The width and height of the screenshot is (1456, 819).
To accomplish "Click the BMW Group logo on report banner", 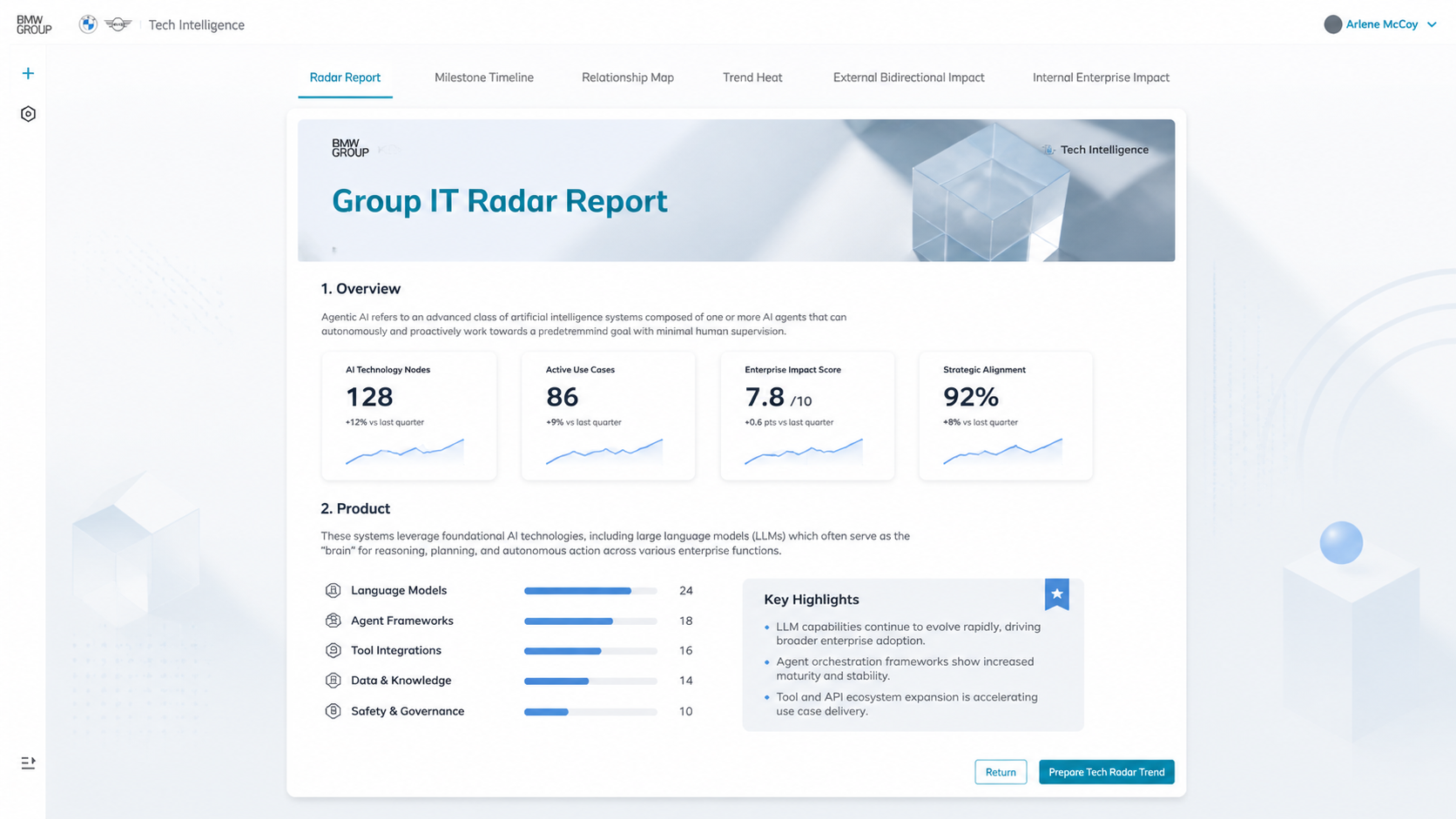I will pyautogui.click(x=350, y=148).
